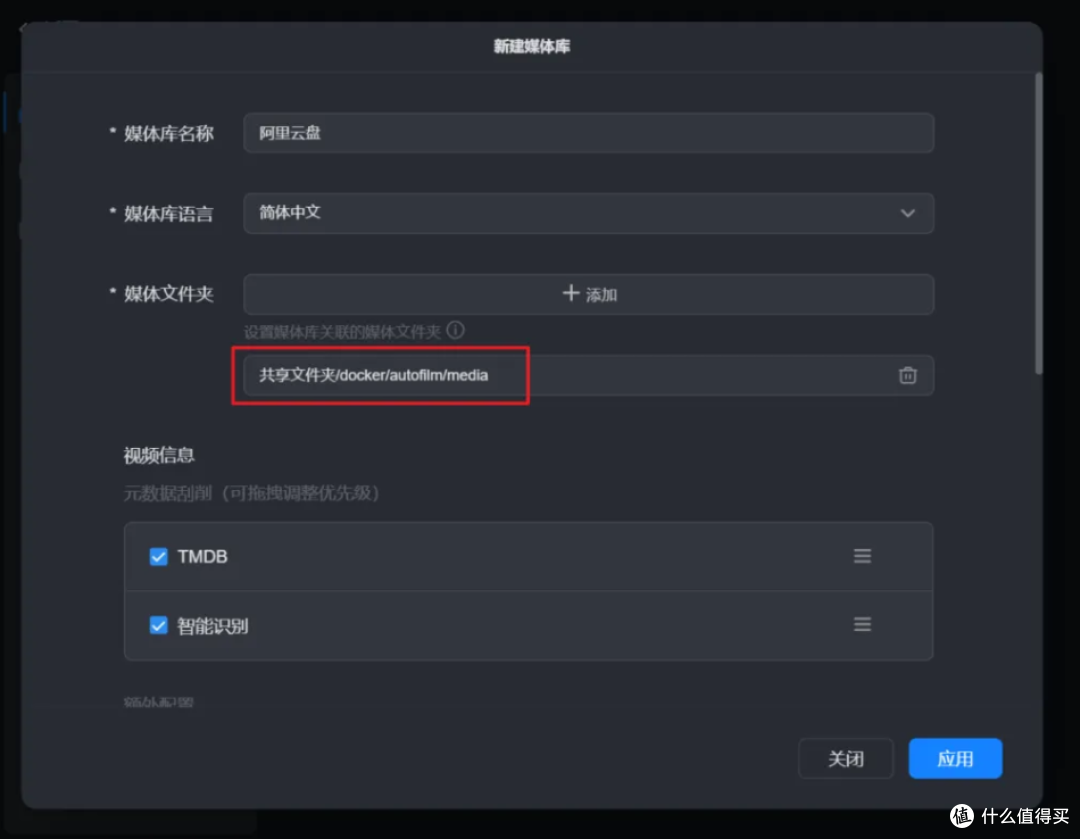Focus the 媒体库名称 input field
The width and height of the screenshot is (1080, 839).
pyautogui.click(x=588, y=133)
